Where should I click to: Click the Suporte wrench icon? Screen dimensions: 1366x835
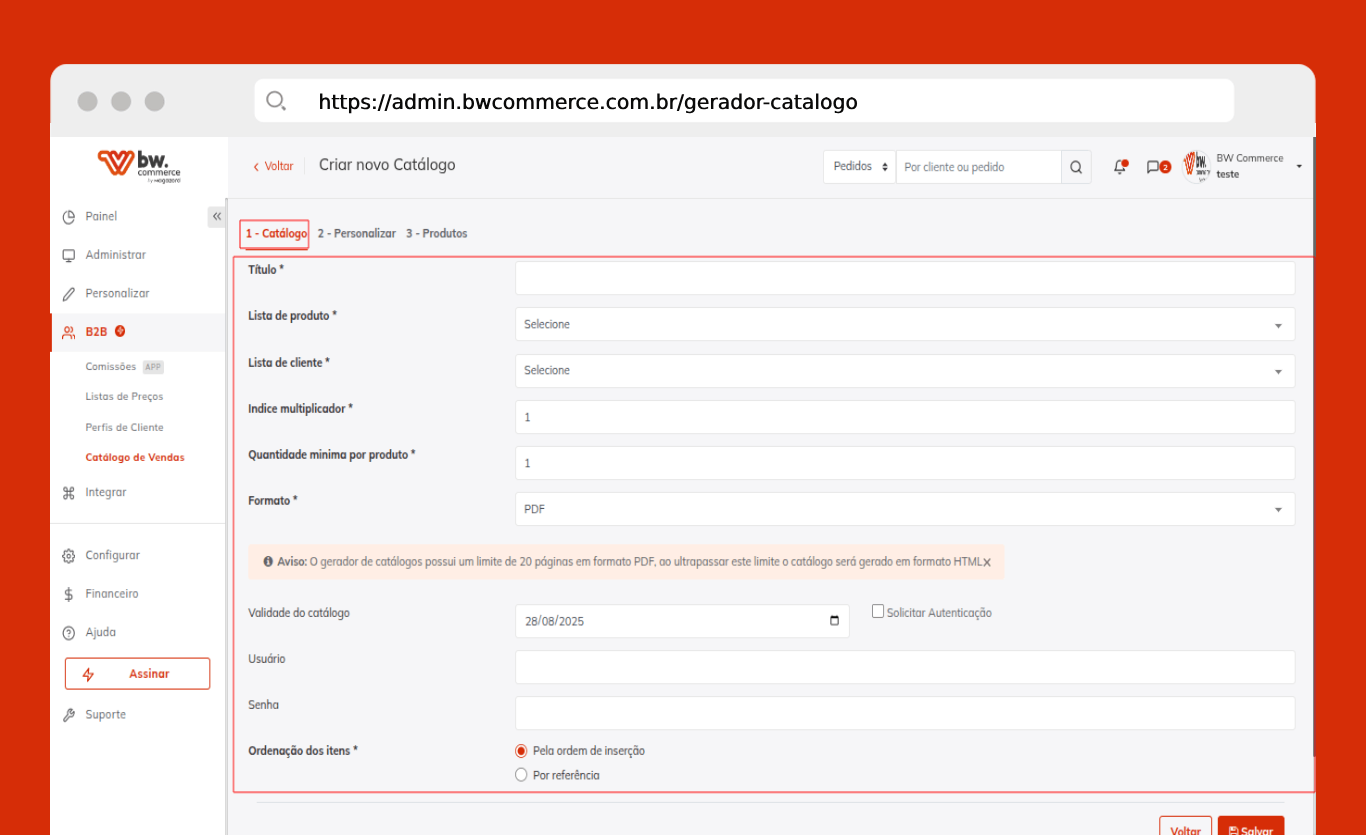pyautogui.click(x=69, y=715)
